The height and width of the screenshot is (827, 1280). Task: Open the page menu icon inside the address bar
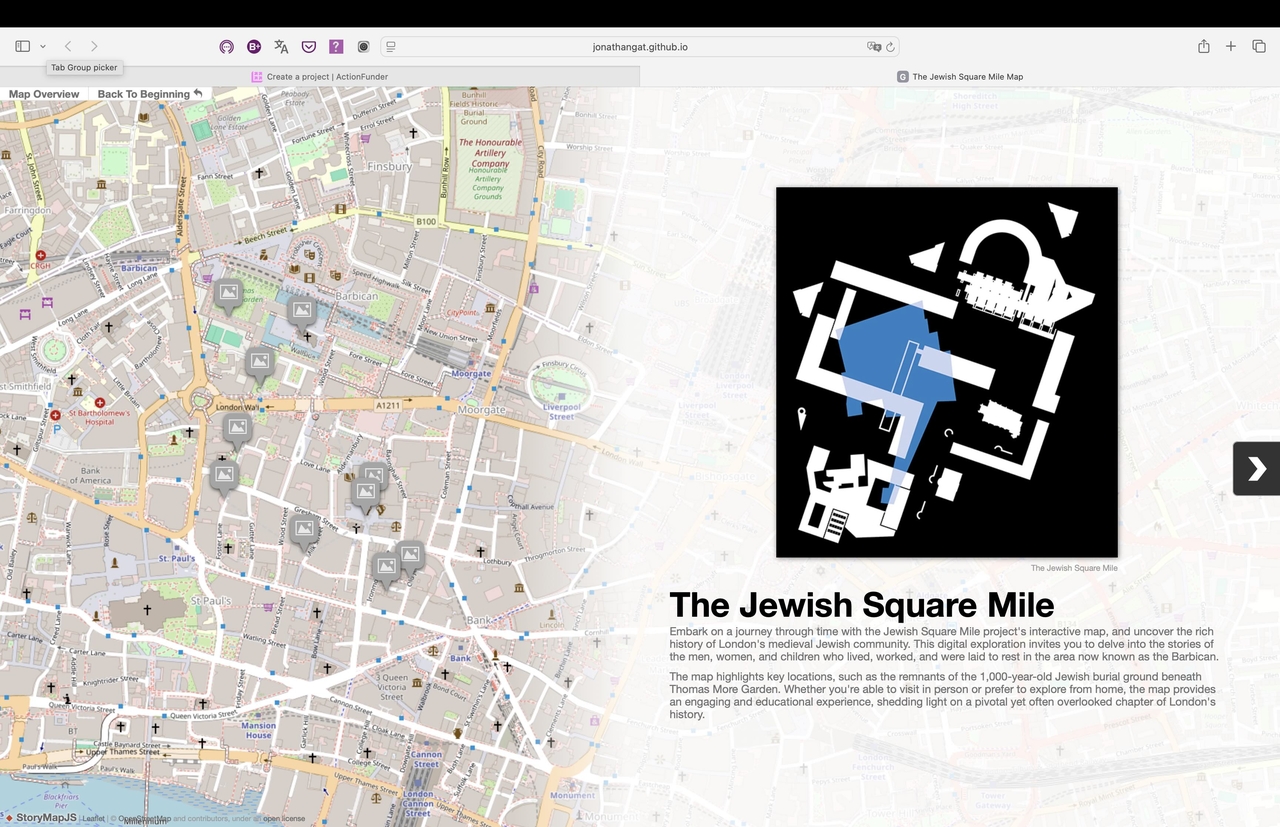click(391, 47)
